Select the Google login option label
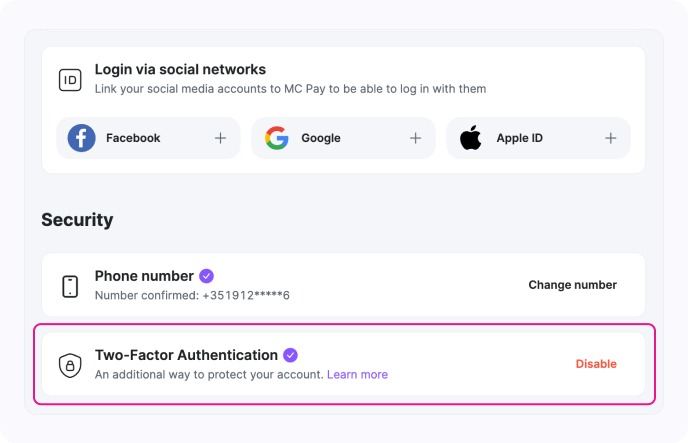This screenshot has width=688, height=443. pyautogui.click(x=321, y=138)
